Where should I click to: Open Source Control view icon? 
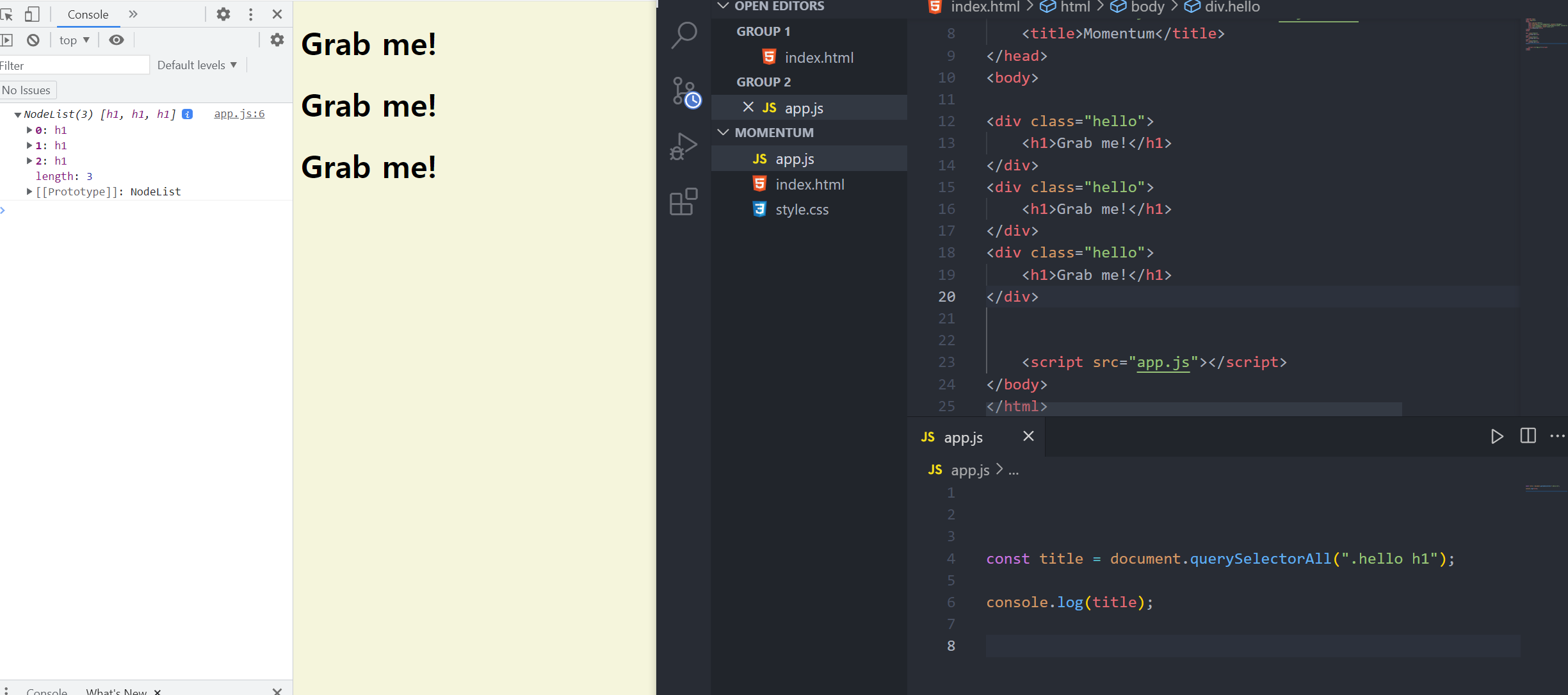coord(685,92)
